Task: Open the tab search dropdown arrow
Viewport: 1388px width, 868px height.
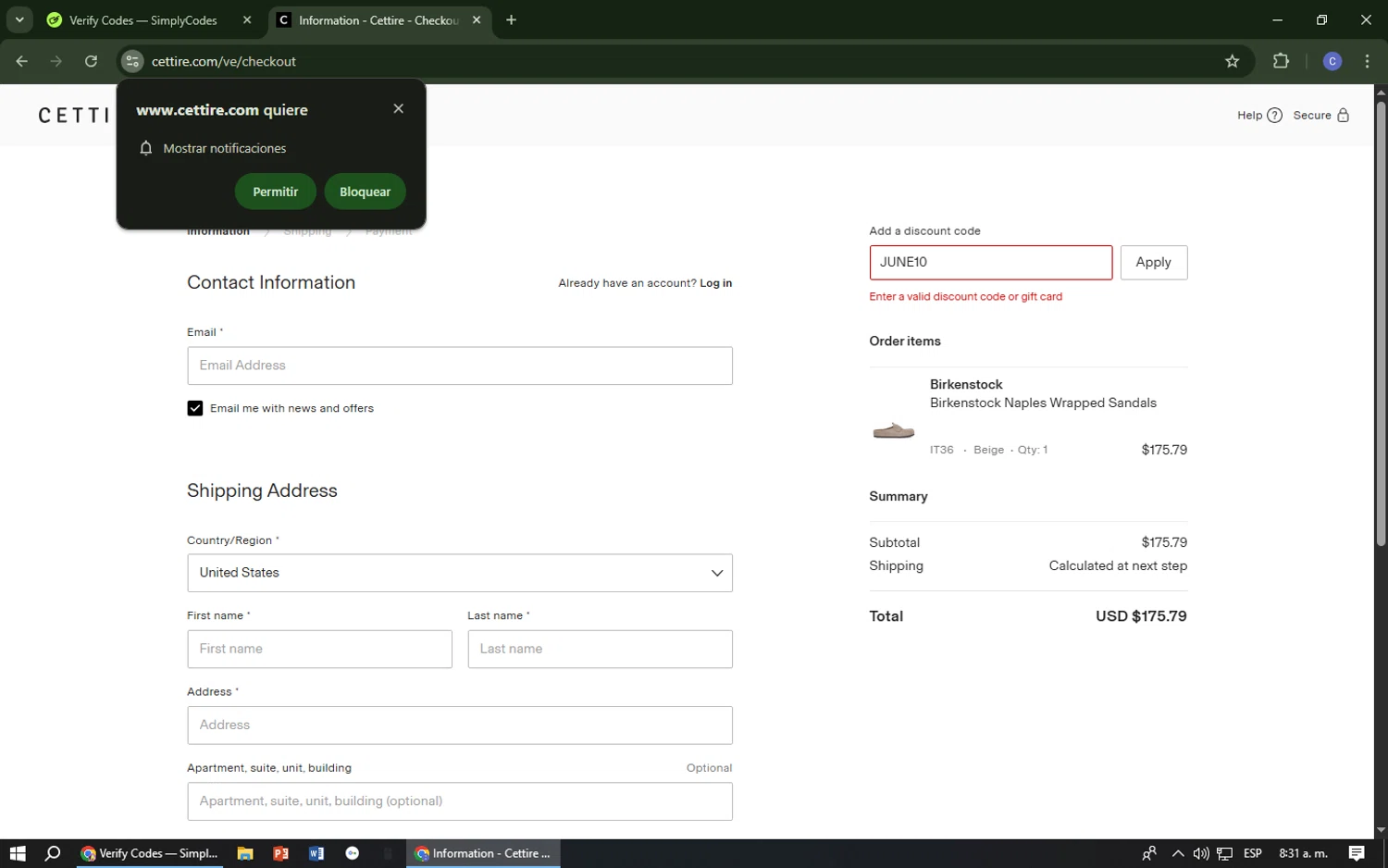Action: [19, 19]
